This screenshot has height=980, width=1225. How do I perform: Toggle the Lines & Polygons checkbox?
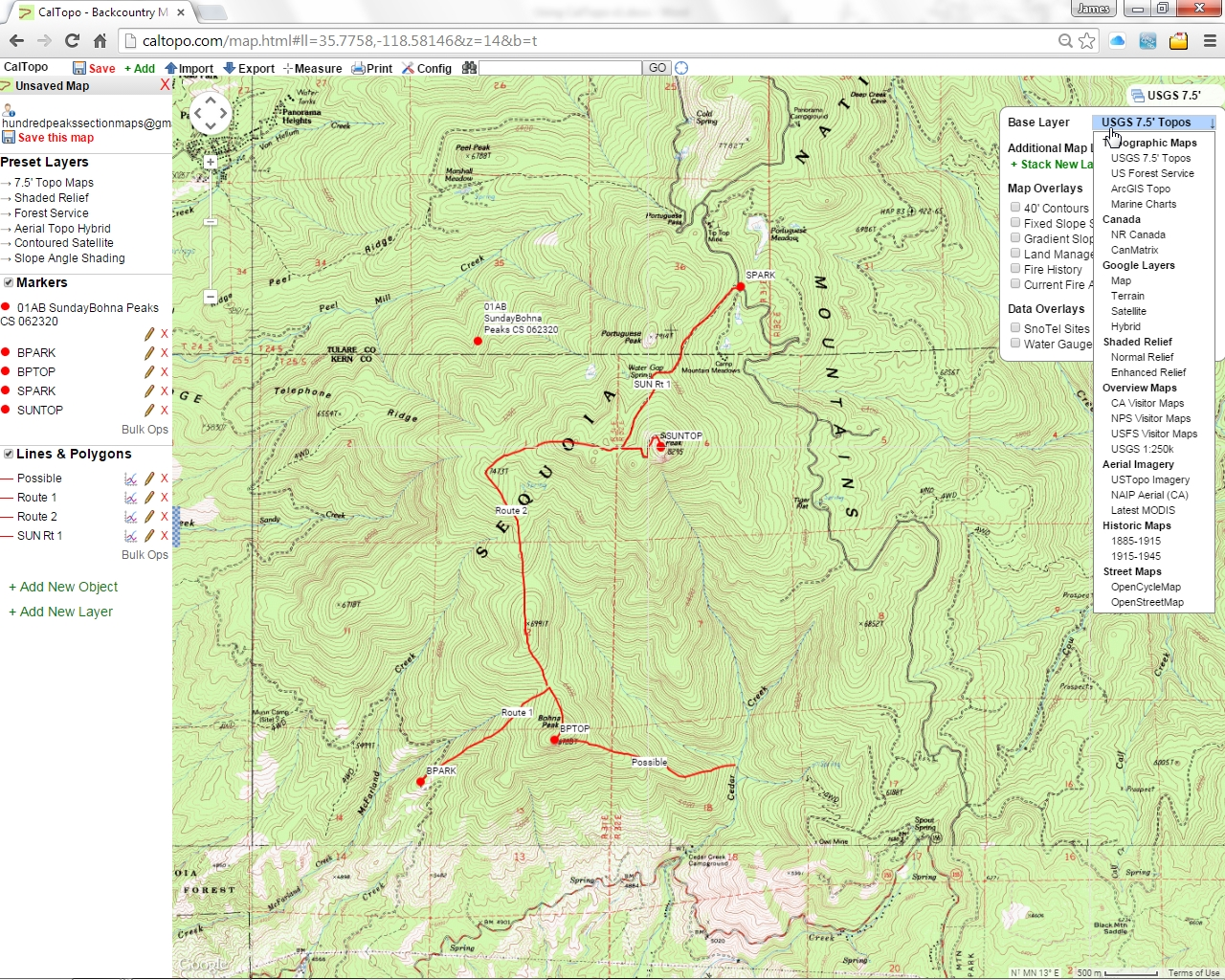9,454
